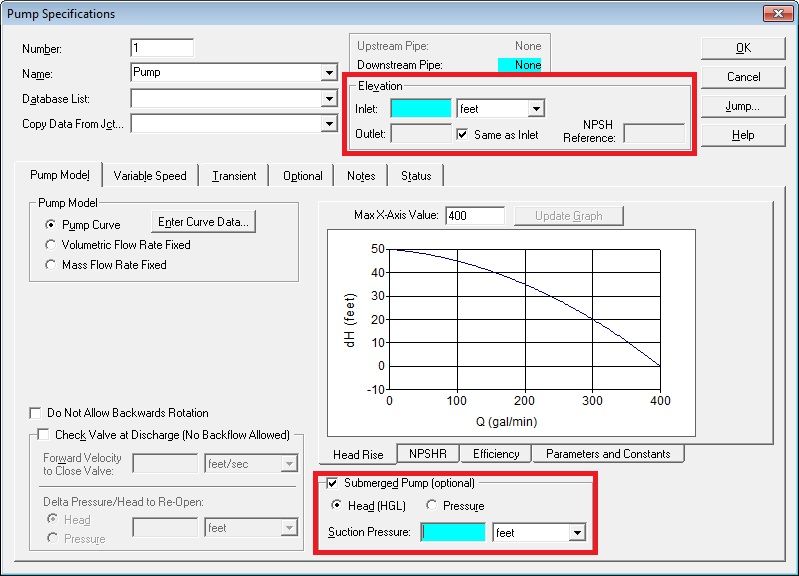Enable Do Not Allow Backwards Rotation
Screen dimensions: 799x576
click(x=37, y=413)
